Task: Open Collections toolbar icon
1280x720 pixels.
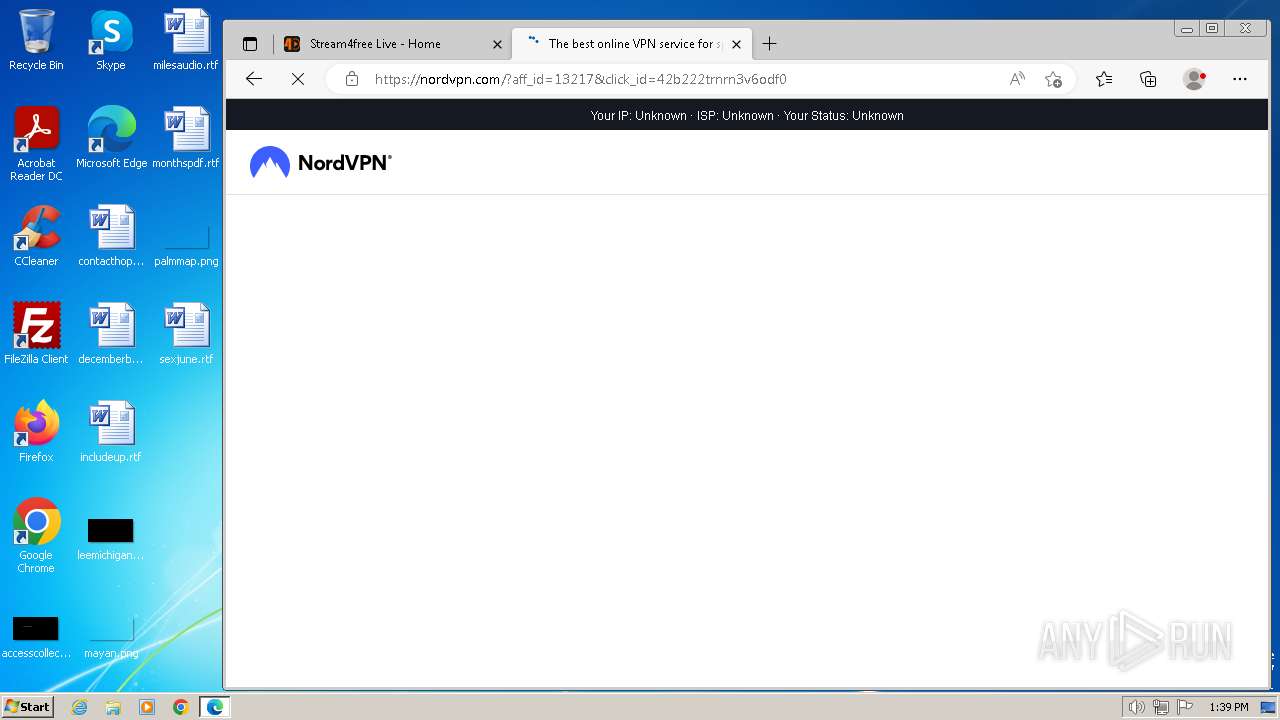Action: (1148, 79)
